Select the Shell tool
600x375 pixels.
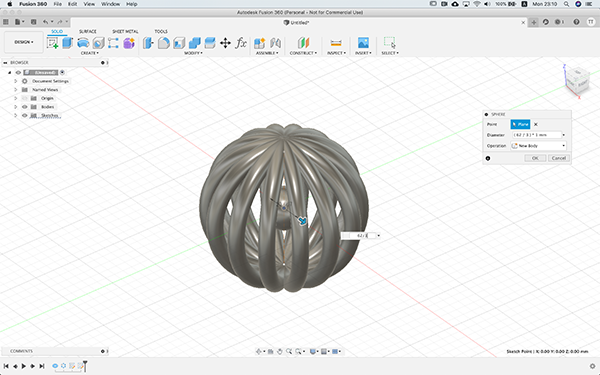coord(179,43)
